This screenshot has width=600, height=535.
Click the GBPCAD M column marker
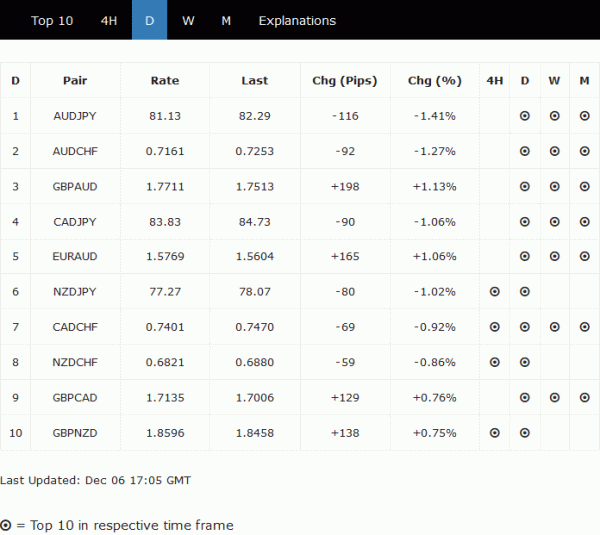[x=584, y=398]
